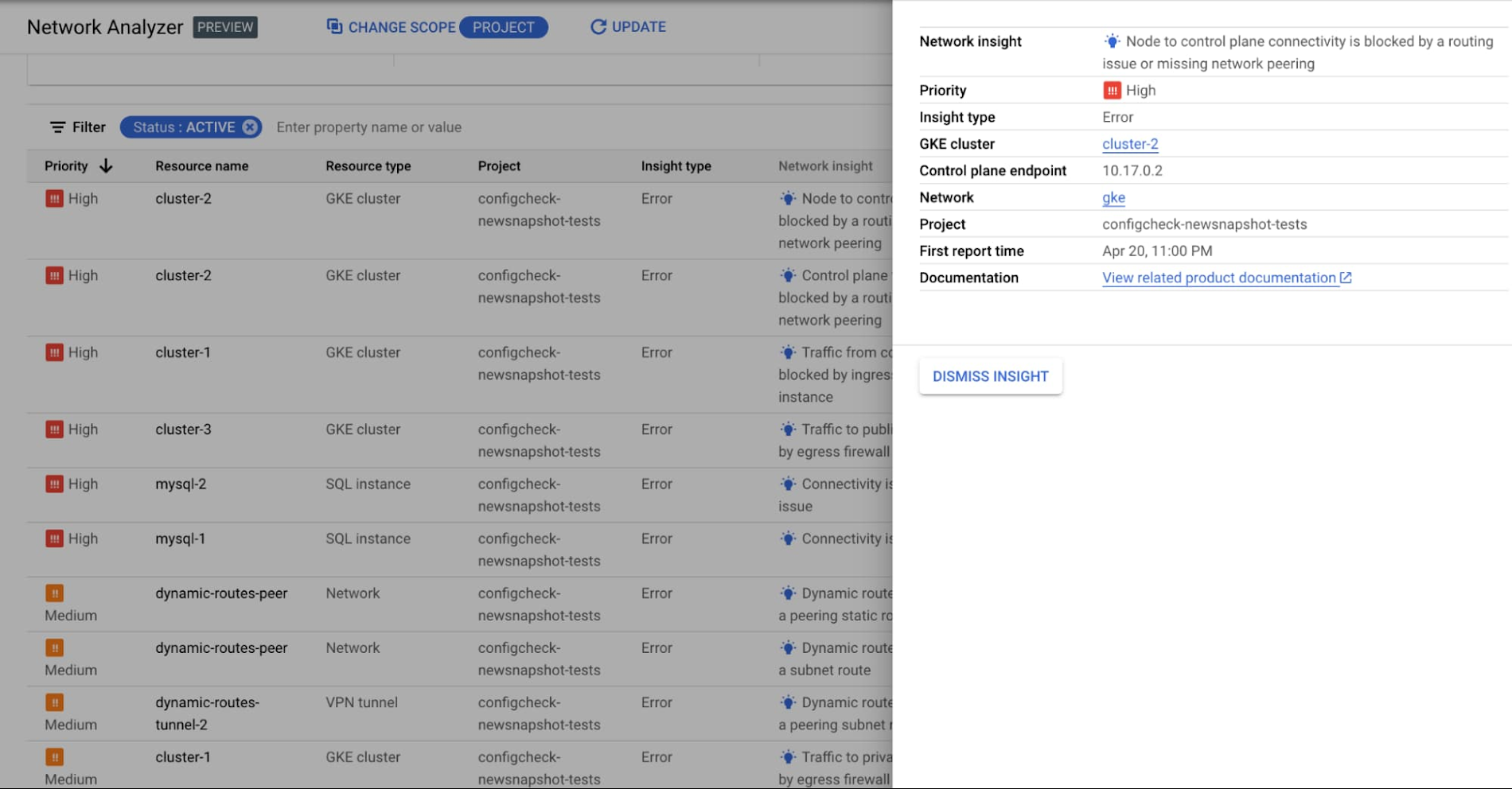
Task: Select mysql-2 resource name
Action: [181, 484]
